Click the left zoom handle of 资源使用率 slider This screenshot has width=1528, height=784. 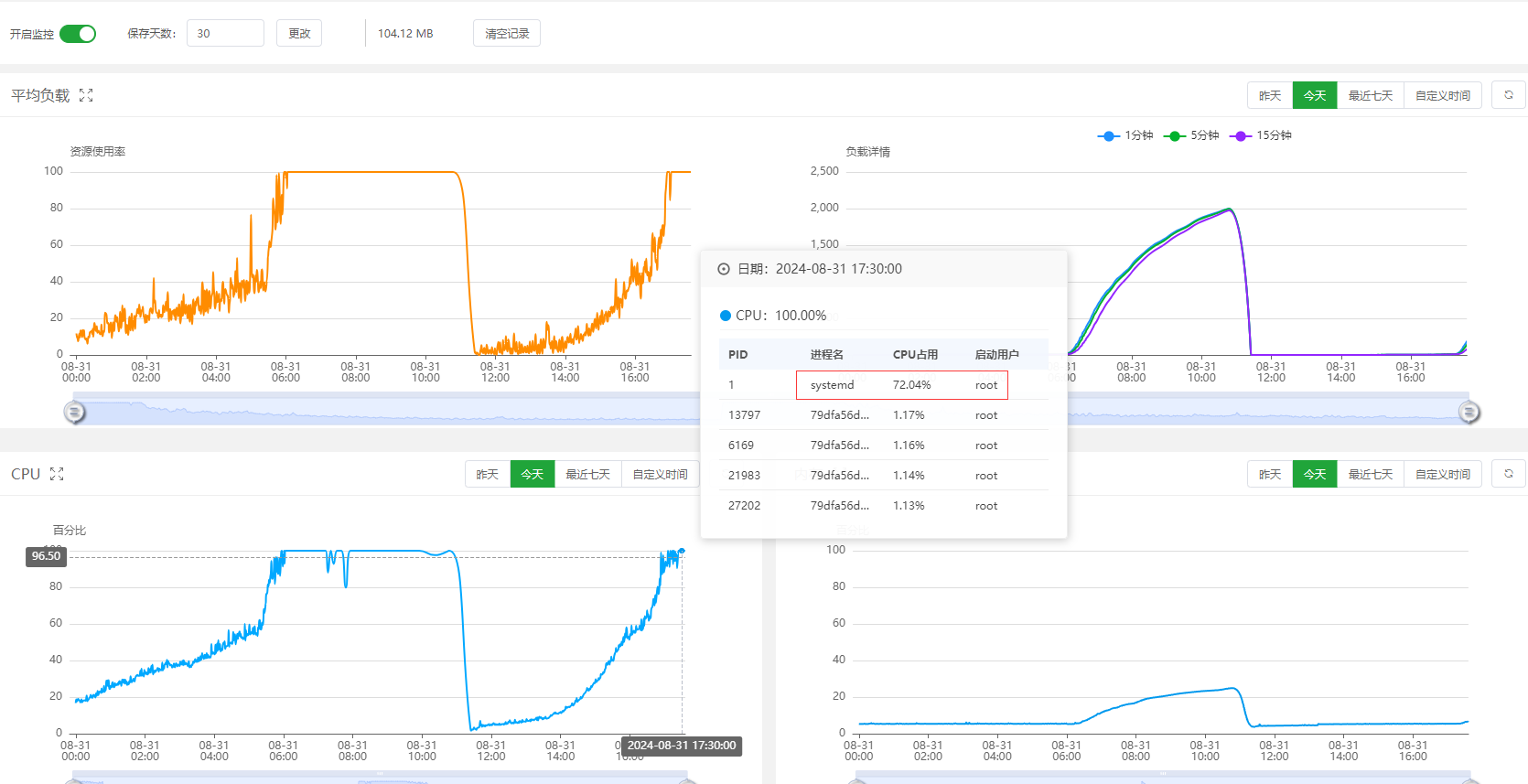[75, 413]
